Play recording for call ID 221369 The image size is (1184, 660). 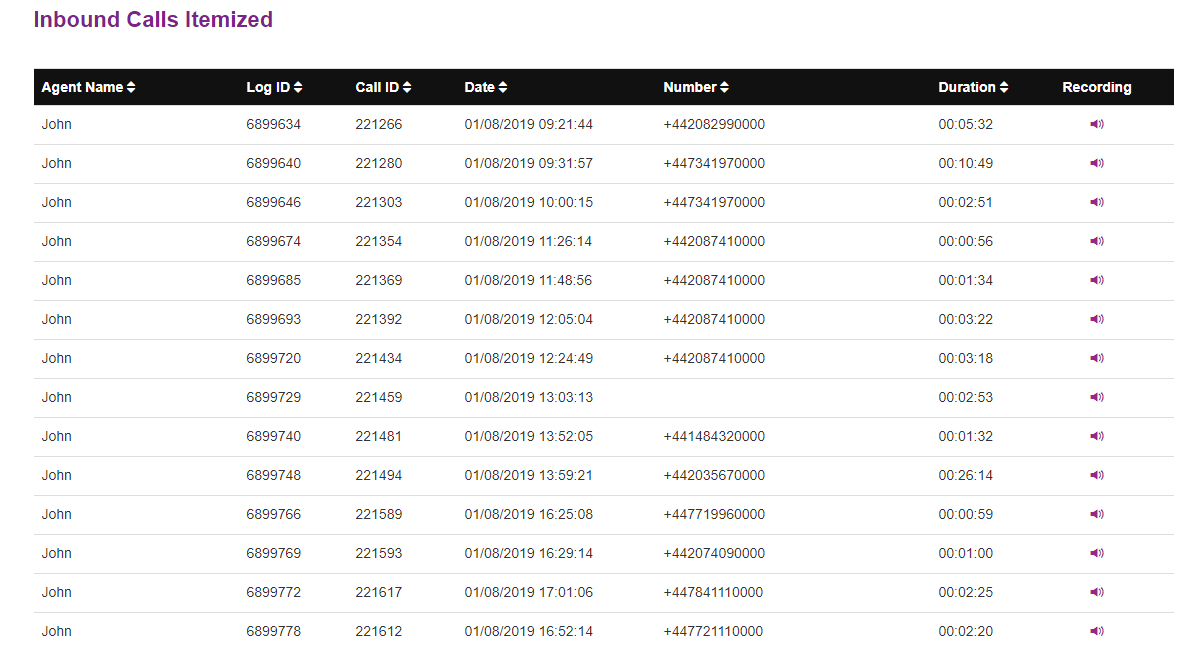pos(1096,280)
